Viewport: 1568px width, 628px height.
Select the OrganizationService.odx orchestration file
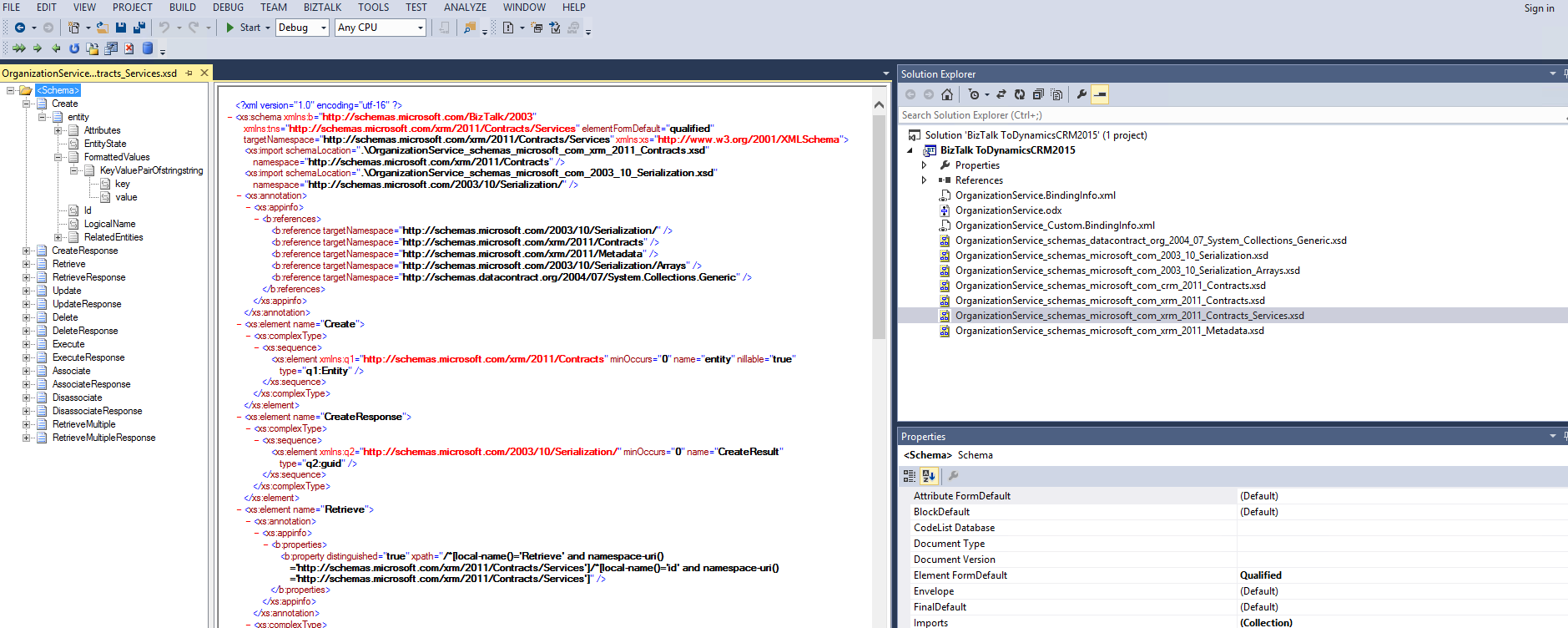point(1008,210)
